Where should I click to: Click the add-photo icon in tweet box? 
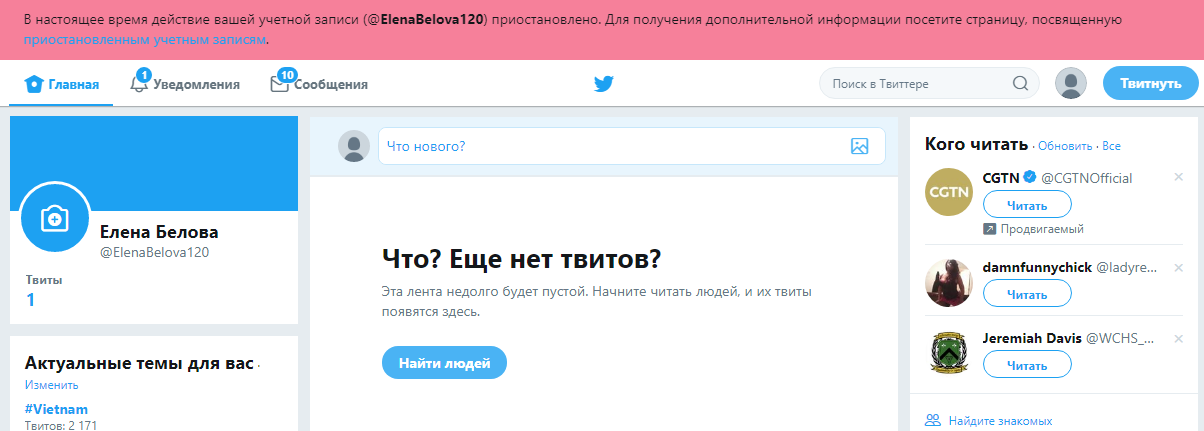tap(859, 146)
